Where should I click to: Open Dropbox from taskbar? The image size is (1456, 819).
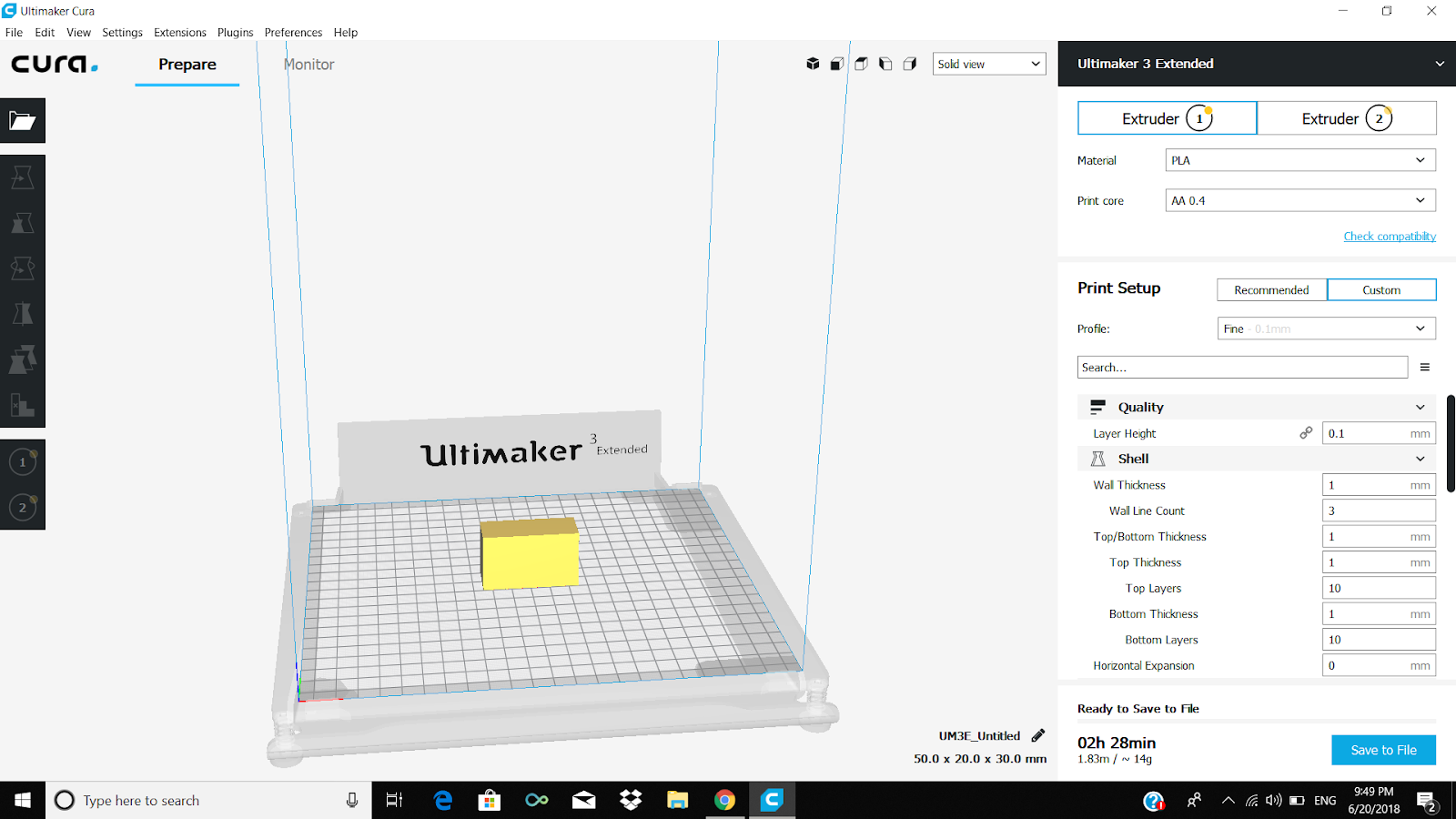pos(631,800)
